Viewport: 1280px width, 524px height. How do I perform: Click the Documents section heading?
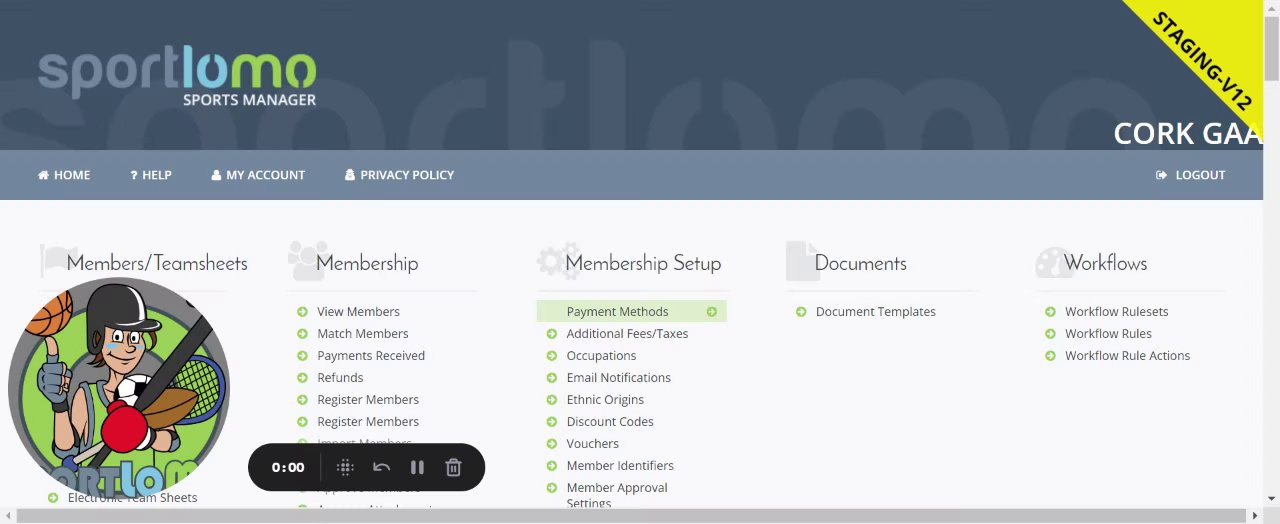(x=860, y=264)
